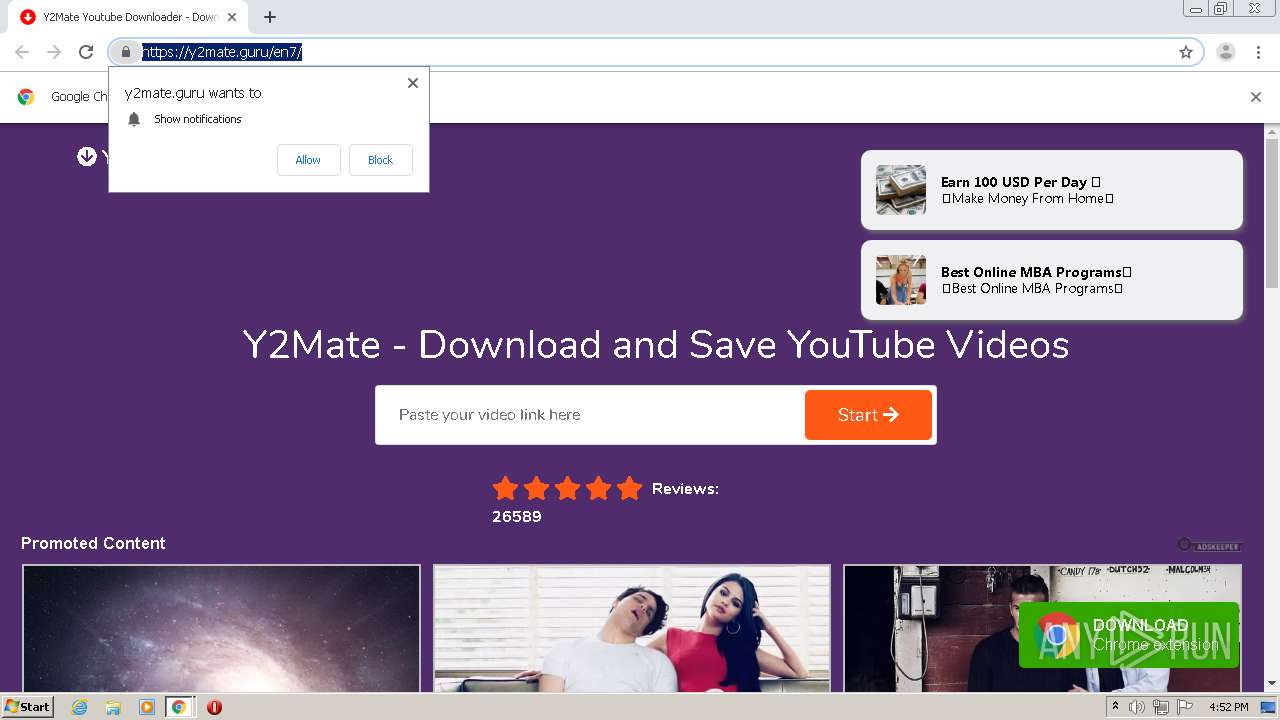The width and height of the screenshot is (1280, 720).
Task: Click the 4:52 PM system clock
Action: click(1229, 707)
